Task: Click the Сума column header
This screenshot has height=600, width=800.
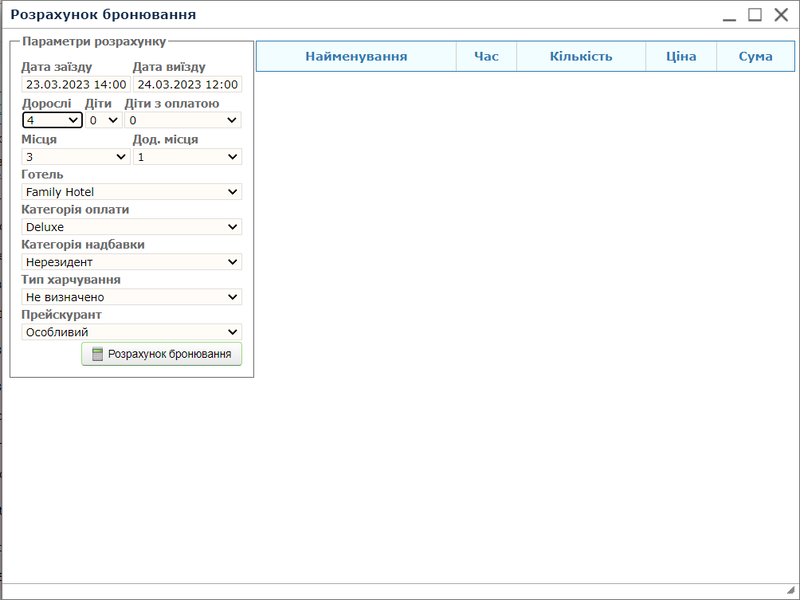Action: 755,56
